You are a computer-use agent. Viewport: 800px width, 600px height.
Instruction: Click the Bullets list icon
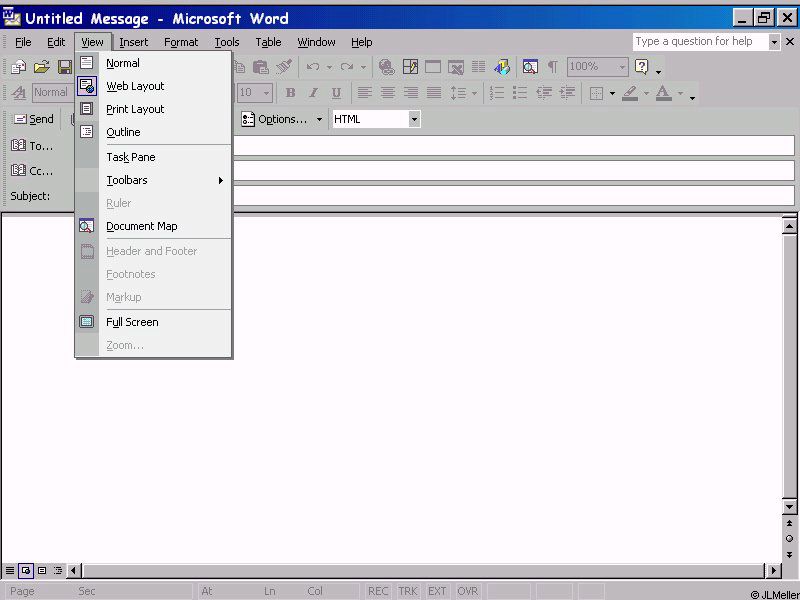pyautogui.click(x=520, y=93)
